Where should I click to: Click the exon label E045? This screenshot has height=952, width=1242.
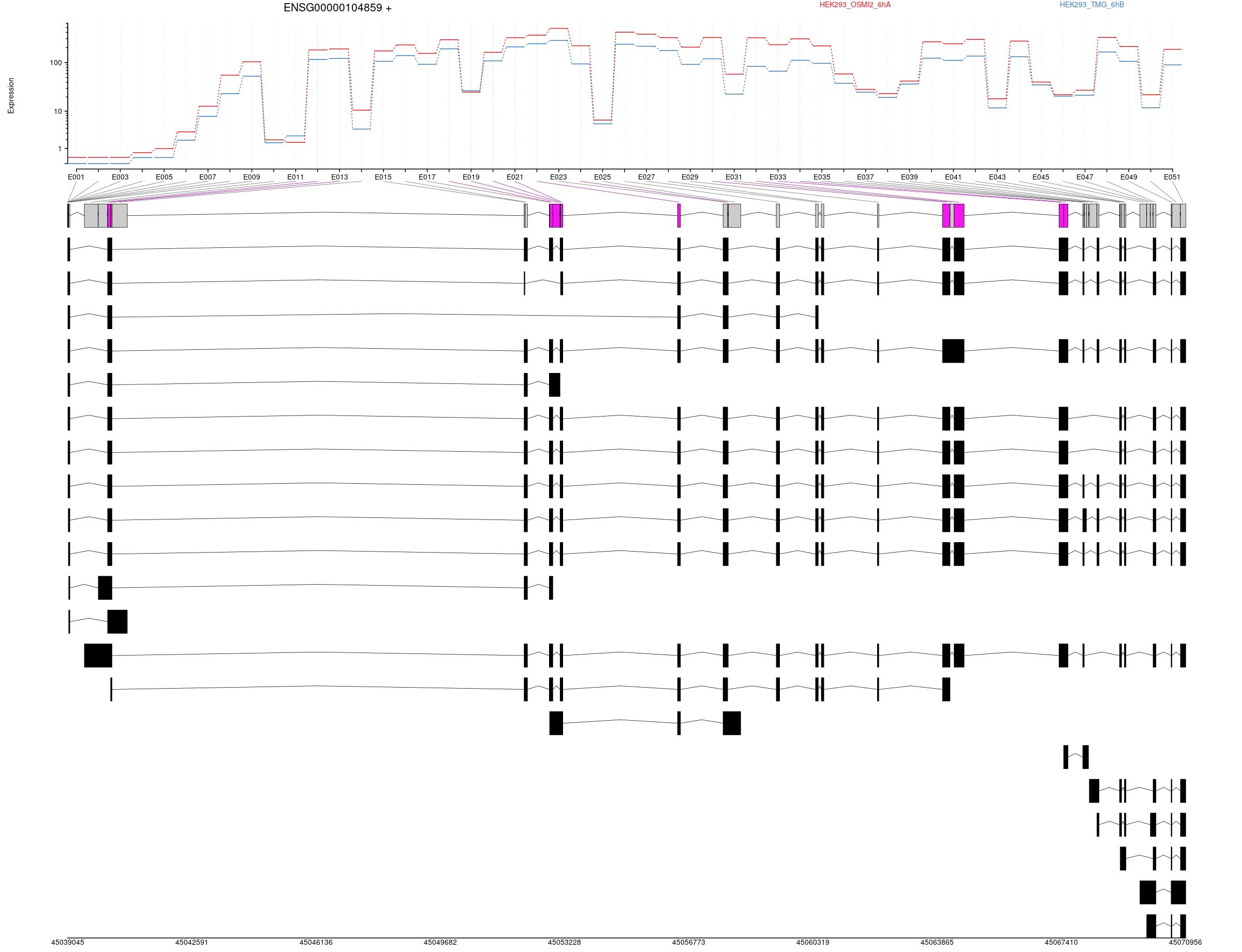click(x=1041, y=177)
